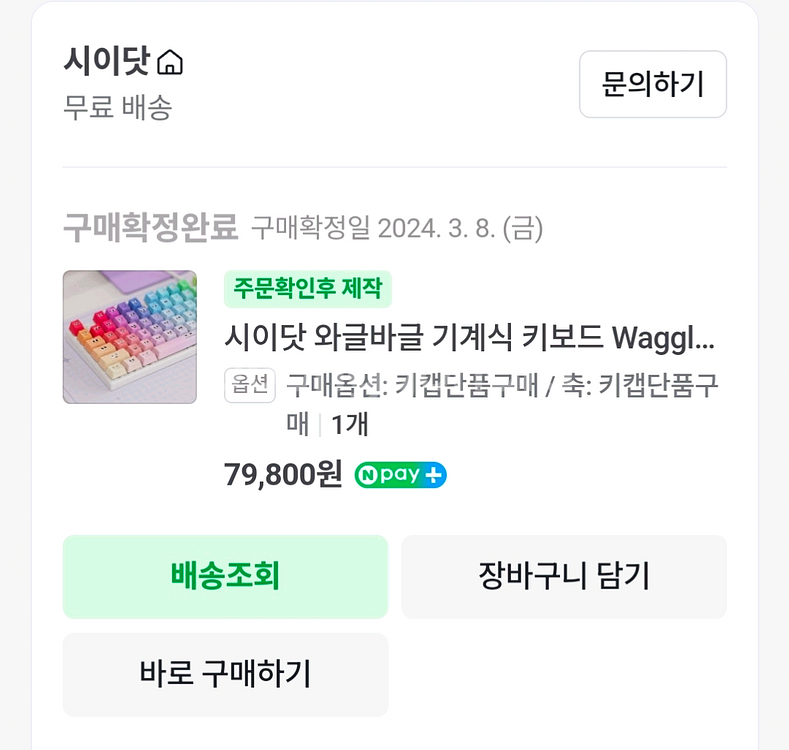This screenshot has height=750, width=789.
Task: Open the rainbow keyboard product thumbnail
Action: pyautogui.click(x=130, y=337)
